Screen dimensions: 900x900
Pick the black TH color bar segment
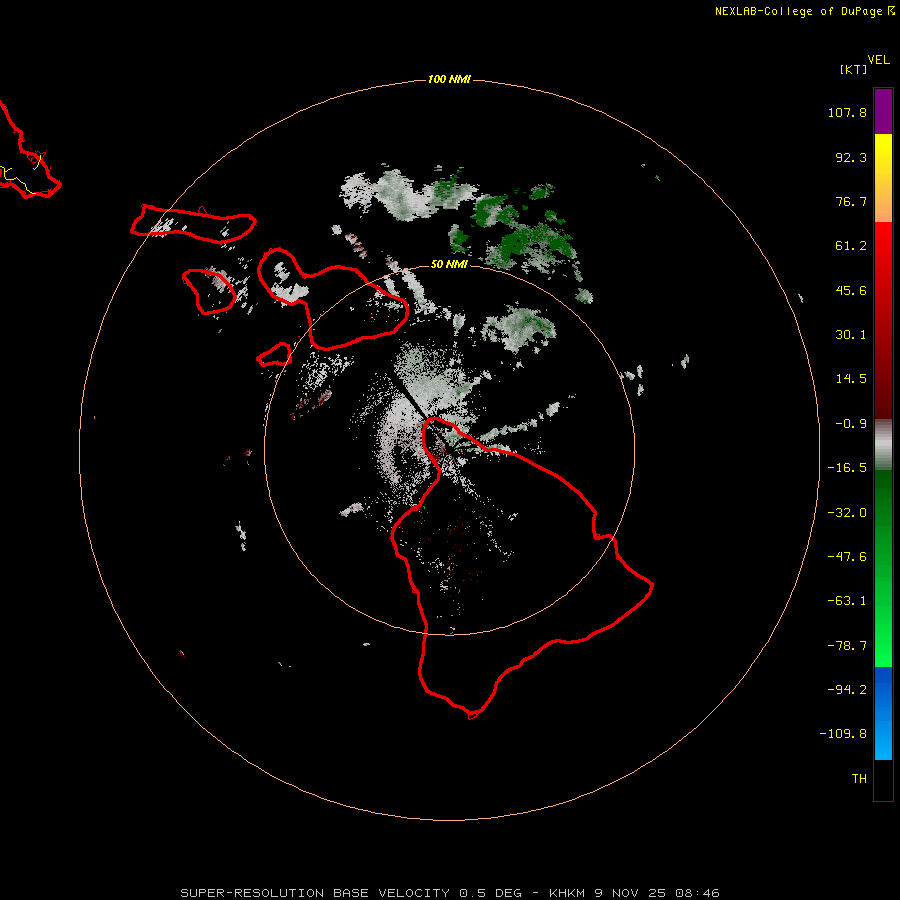point(883,779)
